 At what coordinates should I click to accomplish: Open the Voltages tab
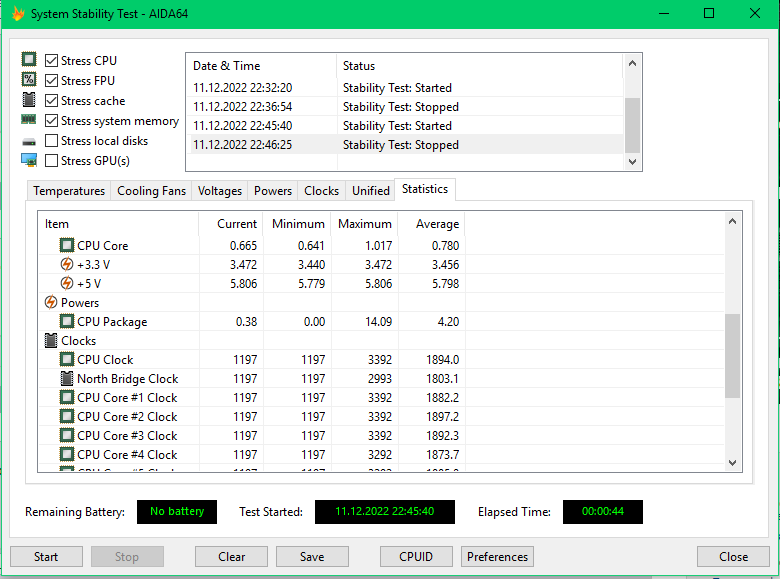pyautogui.click(x=219, y=191)
